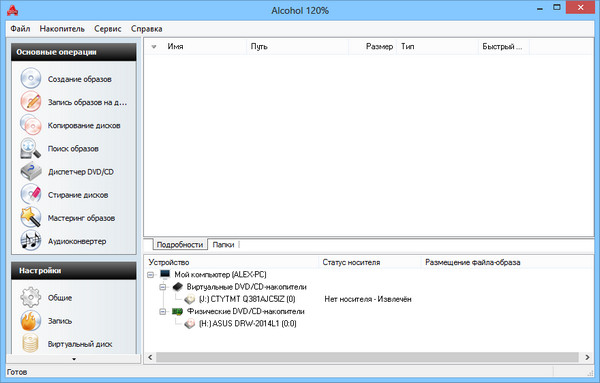The image size is (600, 383).
Task: Open the Сервис menu
Action: 108,29
